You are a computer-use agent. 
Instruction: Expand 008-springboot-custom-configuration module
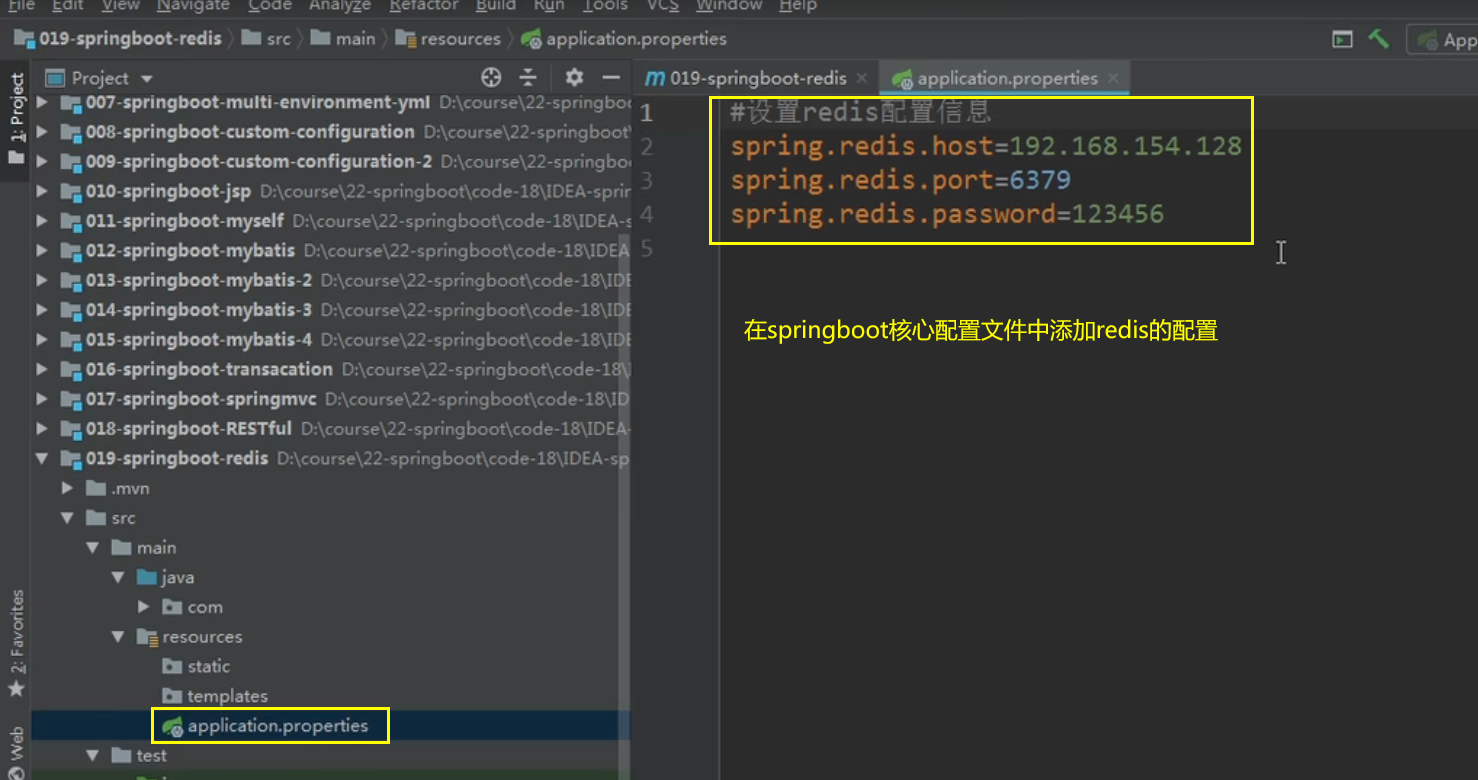click(42, 132)
